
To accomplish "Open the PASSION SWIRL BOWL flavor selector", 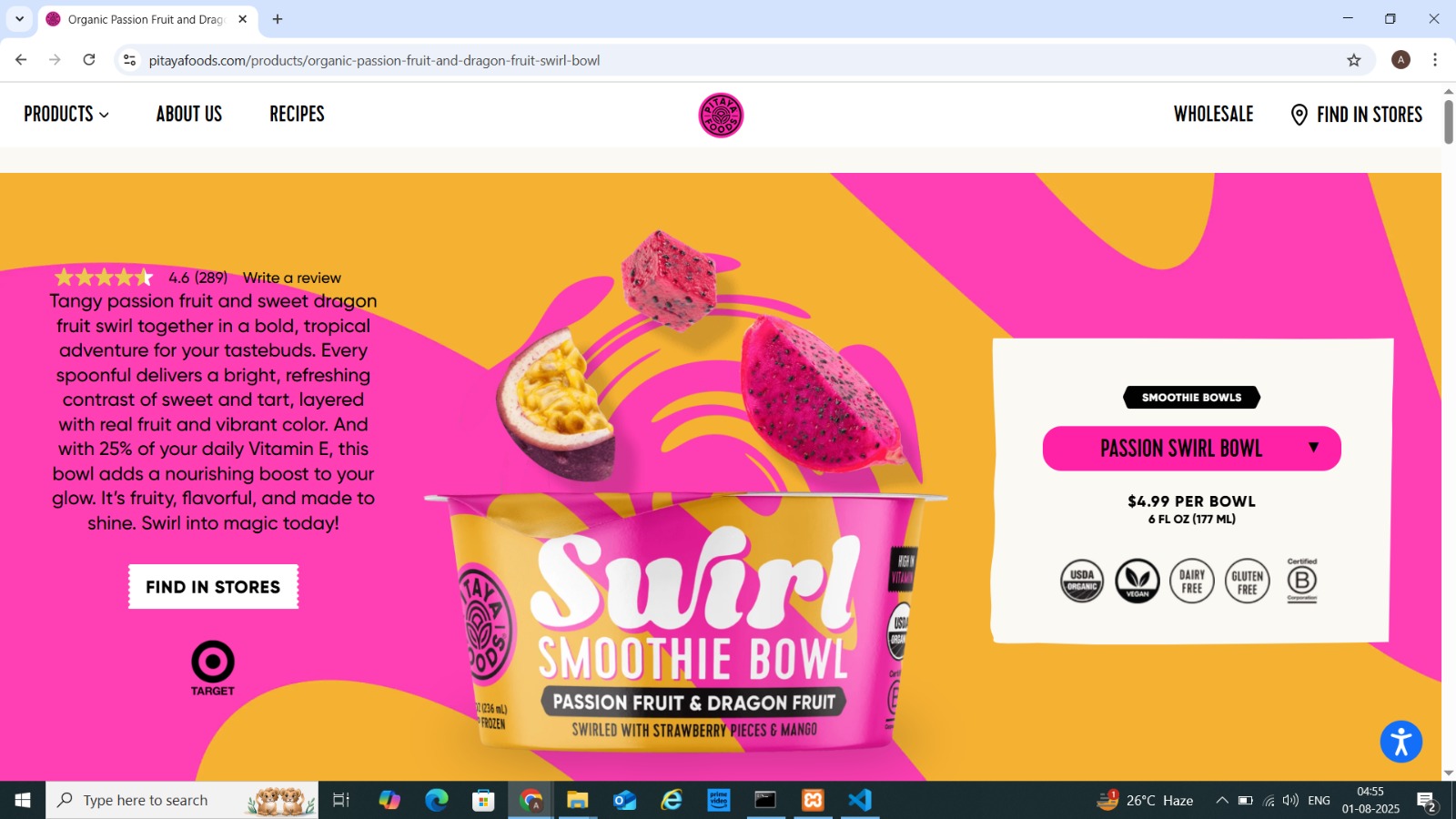I will coord(1190,448).
